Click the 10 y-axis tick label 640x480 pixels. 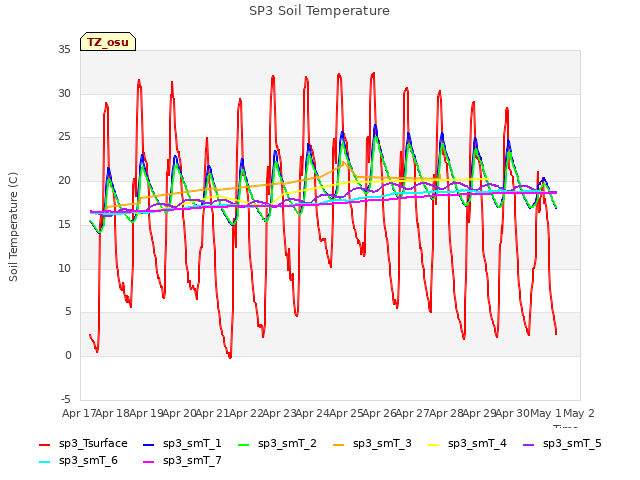[x=64, y=268]
